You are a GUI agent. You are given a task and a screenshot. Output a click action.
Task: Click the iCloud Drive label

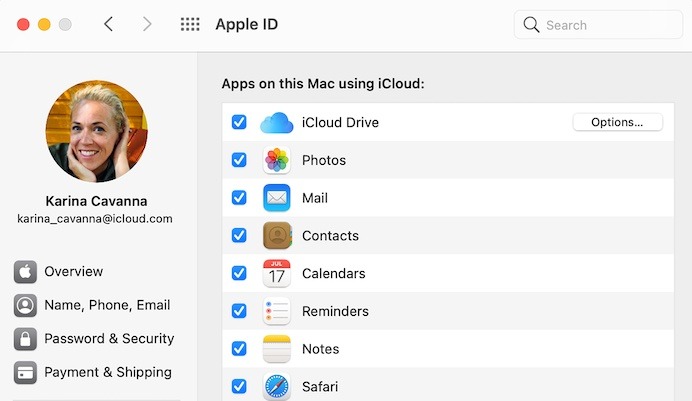coord(340,122)
